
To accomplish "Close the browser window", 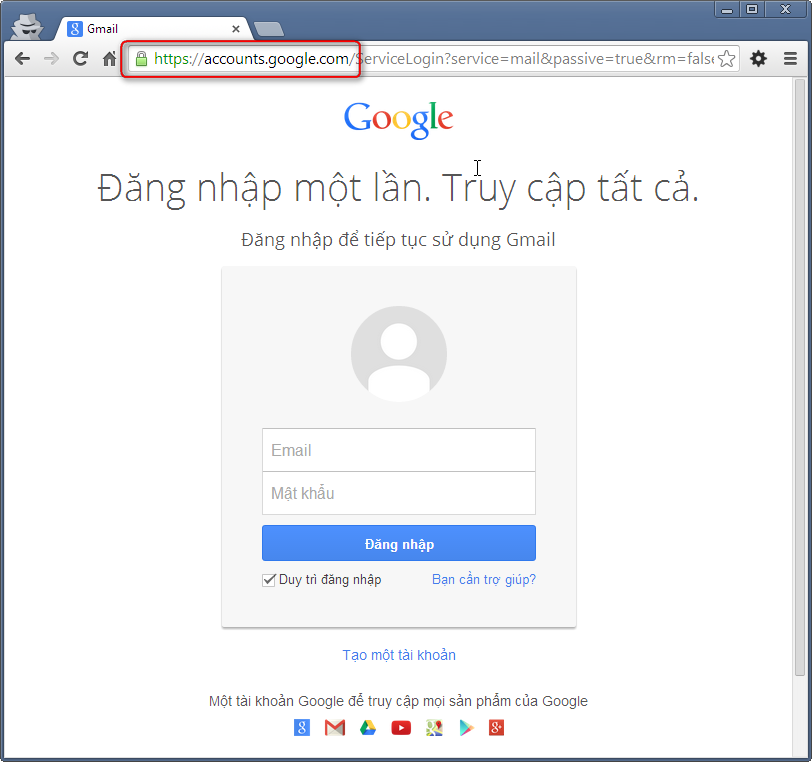I will 785,9.
